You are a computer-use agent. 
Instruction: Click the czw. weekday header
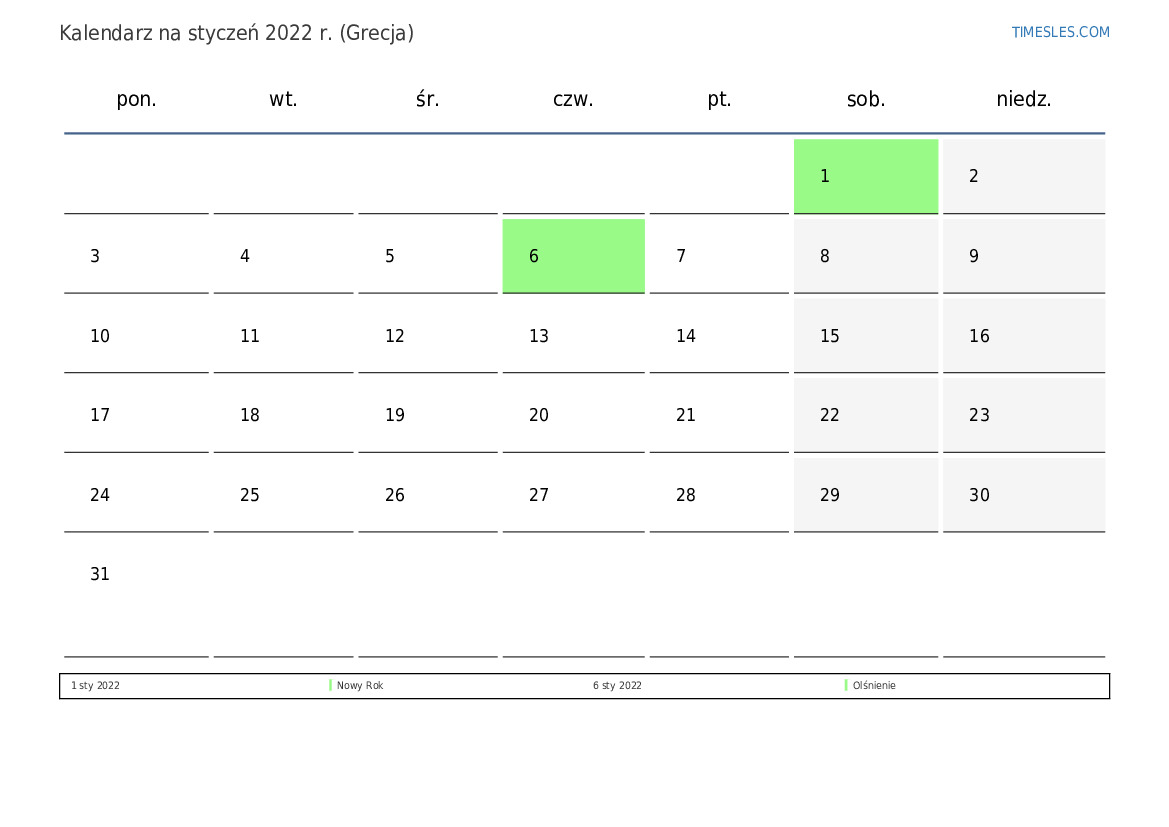(x=573, y=99)
